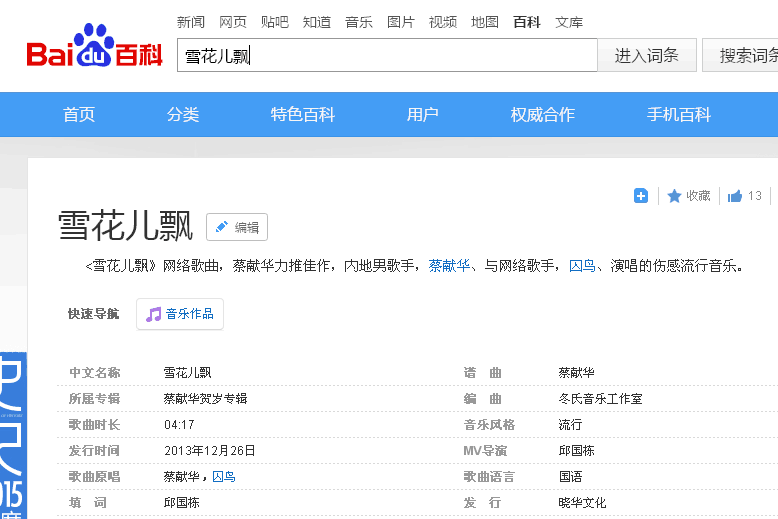This screenshot has height=519, width=778.
Task: Open the 首页 navigation tab
Action: pyautogui.click(x=79, y=114)
